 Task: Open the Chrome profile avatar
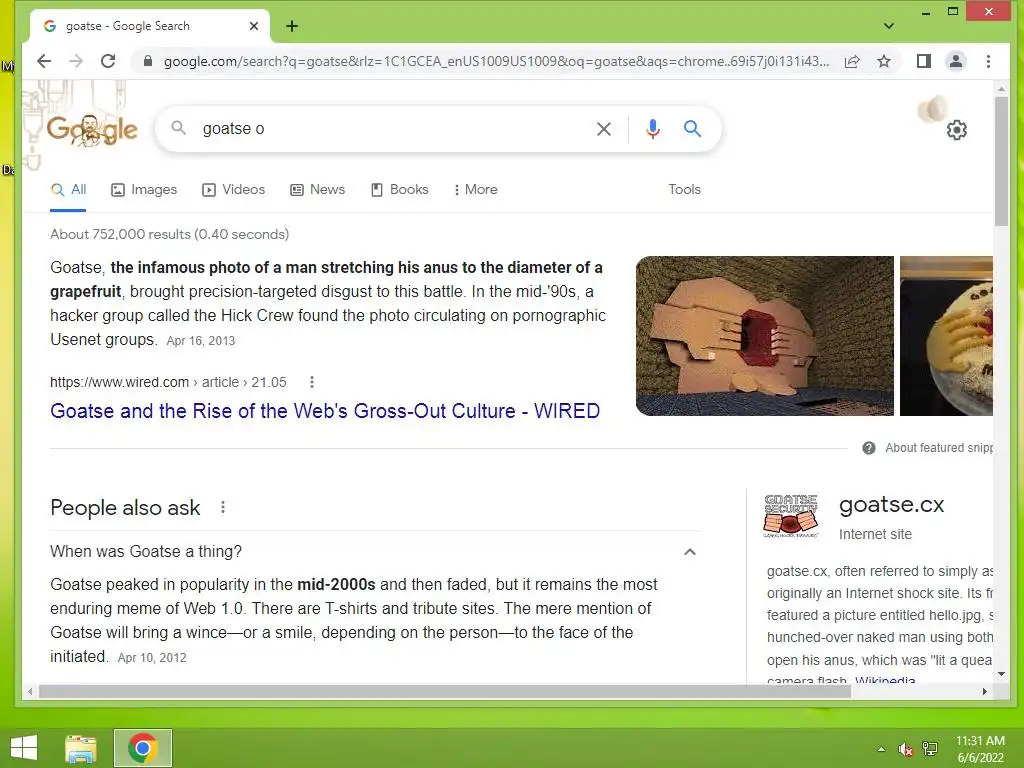[x=955, y=61]
